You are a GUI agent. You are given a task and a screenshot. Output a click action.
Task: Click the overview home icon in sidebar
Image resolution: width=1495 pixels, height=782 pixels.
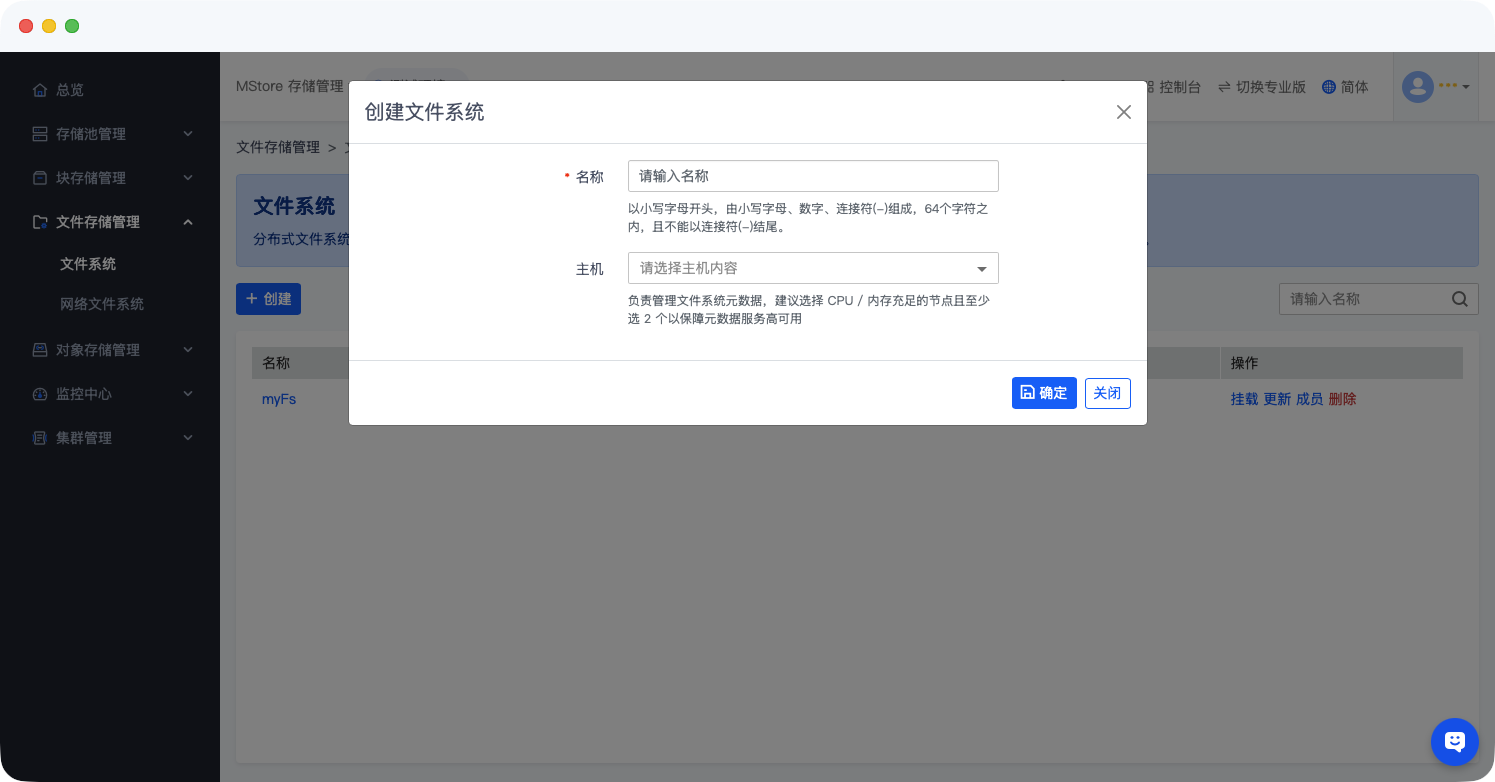pos(40,90)
